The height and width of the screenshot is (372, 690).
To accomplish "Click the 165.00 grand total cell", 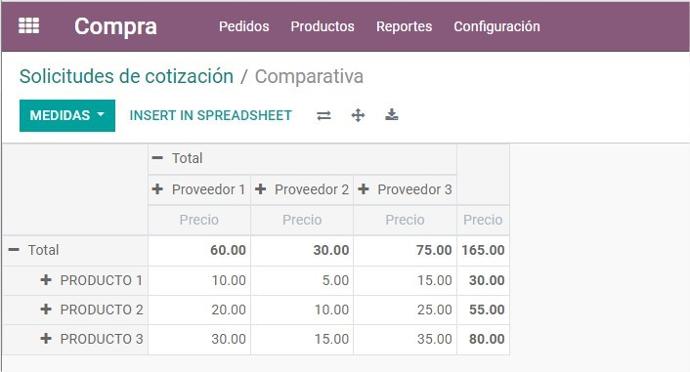I will tap(483, 250).
